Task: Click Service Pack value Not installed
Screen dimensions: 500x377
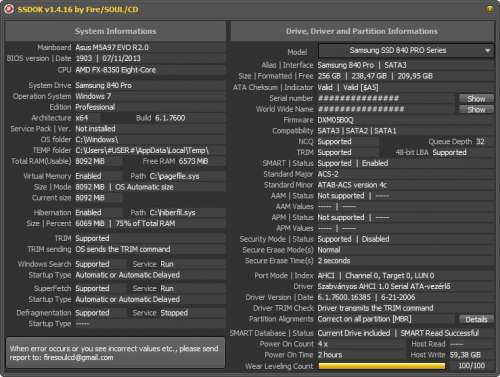Action: click(x=95, y=129)
